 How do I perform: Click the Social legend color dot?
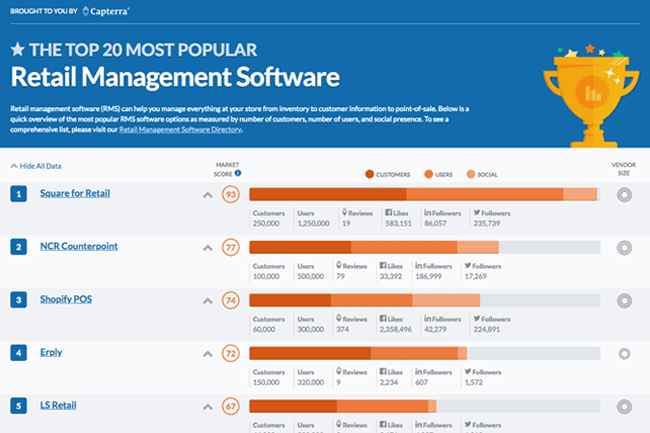pyautogui.click(x=471, y=174)
